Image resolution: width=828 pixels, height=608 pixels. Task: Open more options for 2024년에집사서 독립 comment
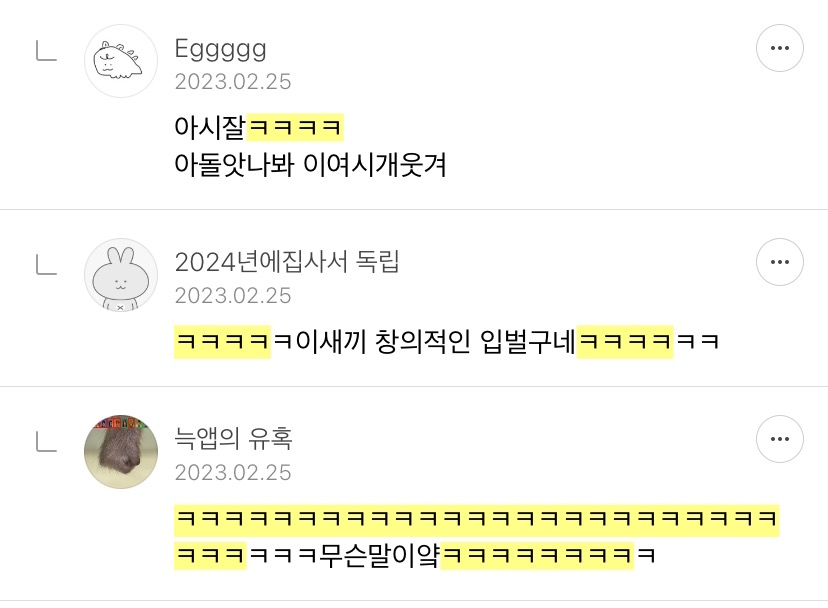(779, 262)
